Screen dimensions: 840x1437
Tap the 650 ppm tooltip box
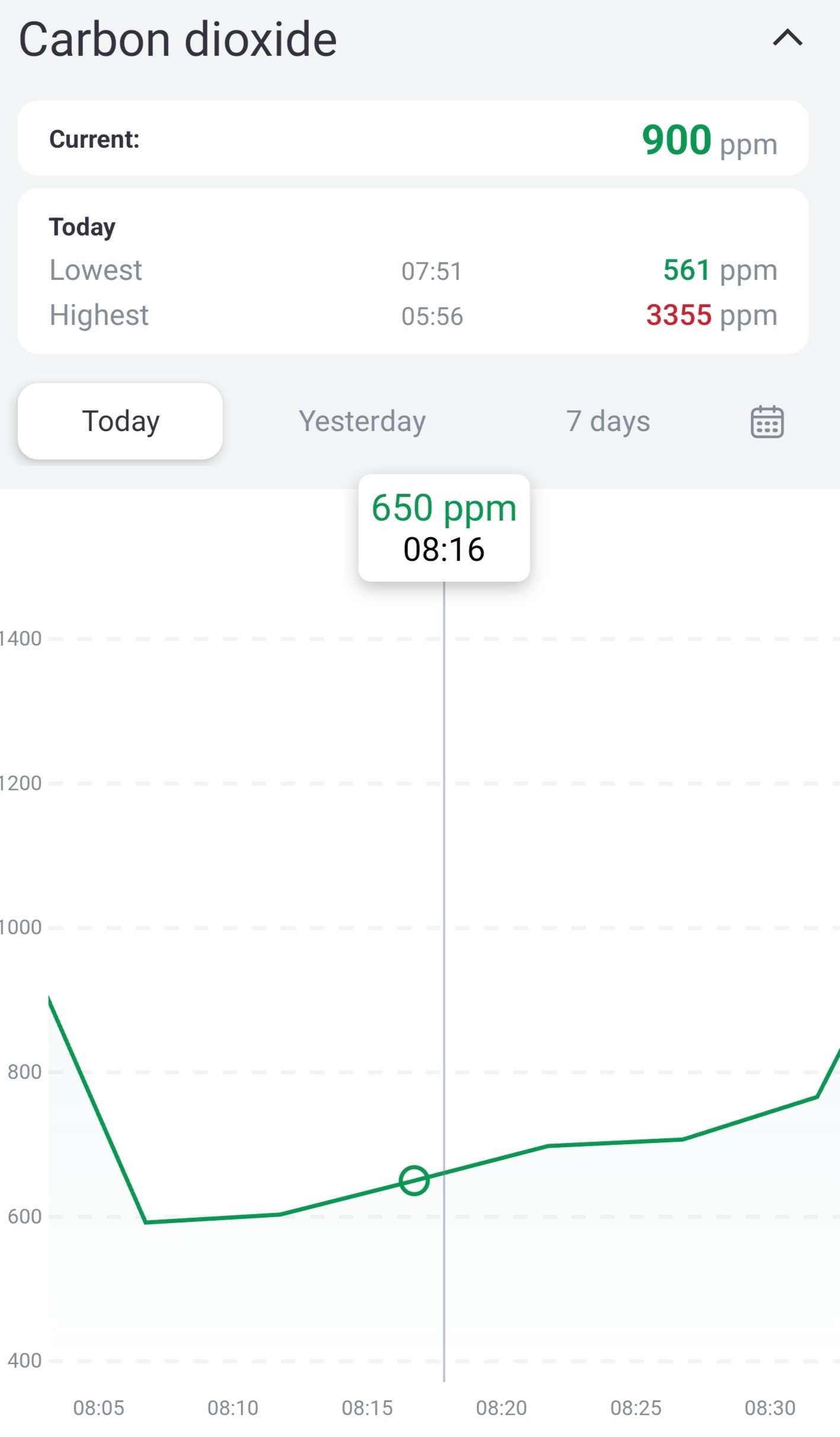click(x=444, y=528)
